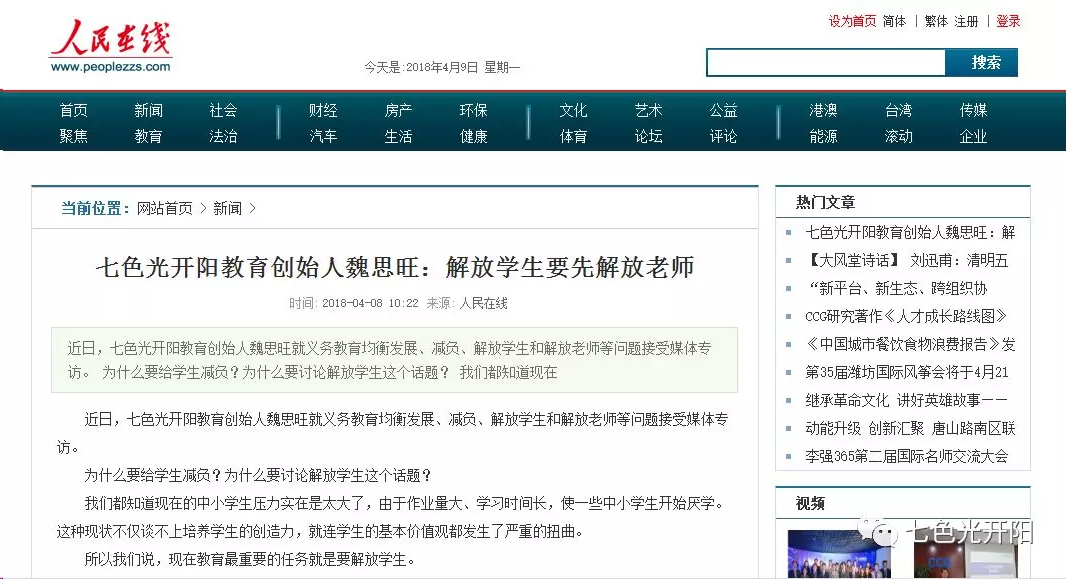The width and height of the screenshot is (1066, 579).
Task: Open 法治 navigation item
Action: click(x=223, y=136)
